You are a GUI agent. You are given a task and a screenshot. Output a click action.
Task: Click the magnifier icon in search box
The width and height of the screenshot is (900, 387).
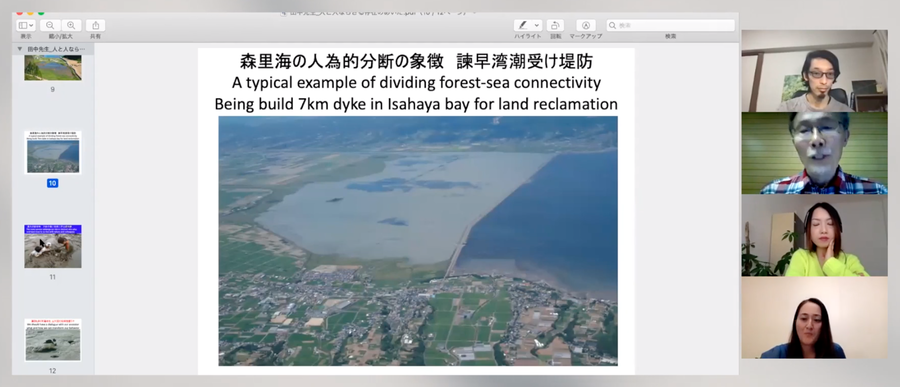(613, 25)
